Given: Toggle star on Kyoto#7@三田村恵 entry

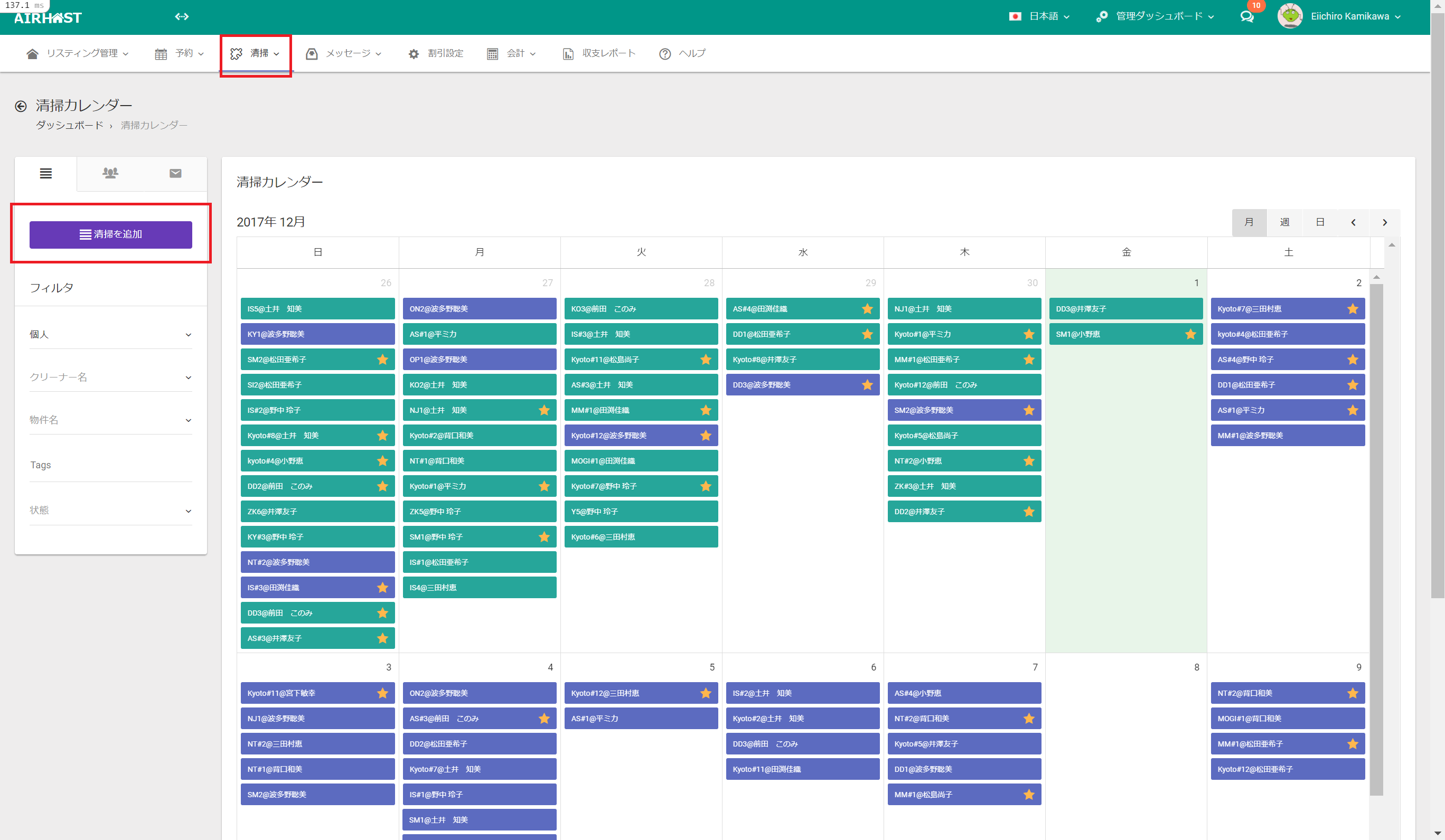Looking at the screenshot, I should click(x=1352, y=309).
